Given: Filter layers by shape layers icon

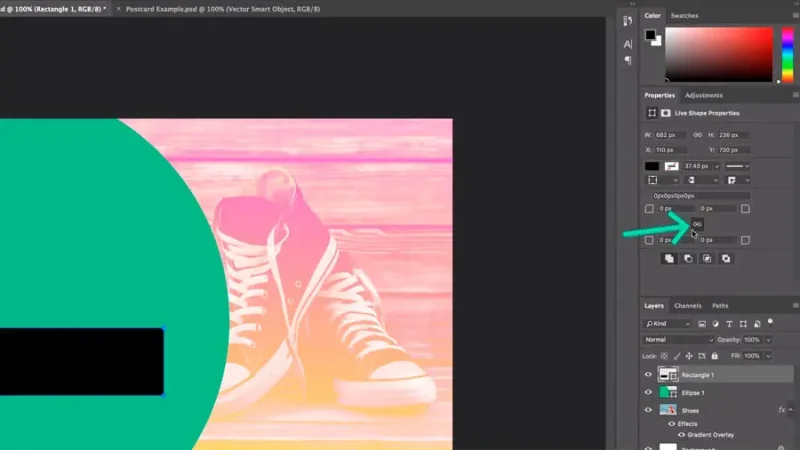Looking at the screenshot, I should point(743,324).
